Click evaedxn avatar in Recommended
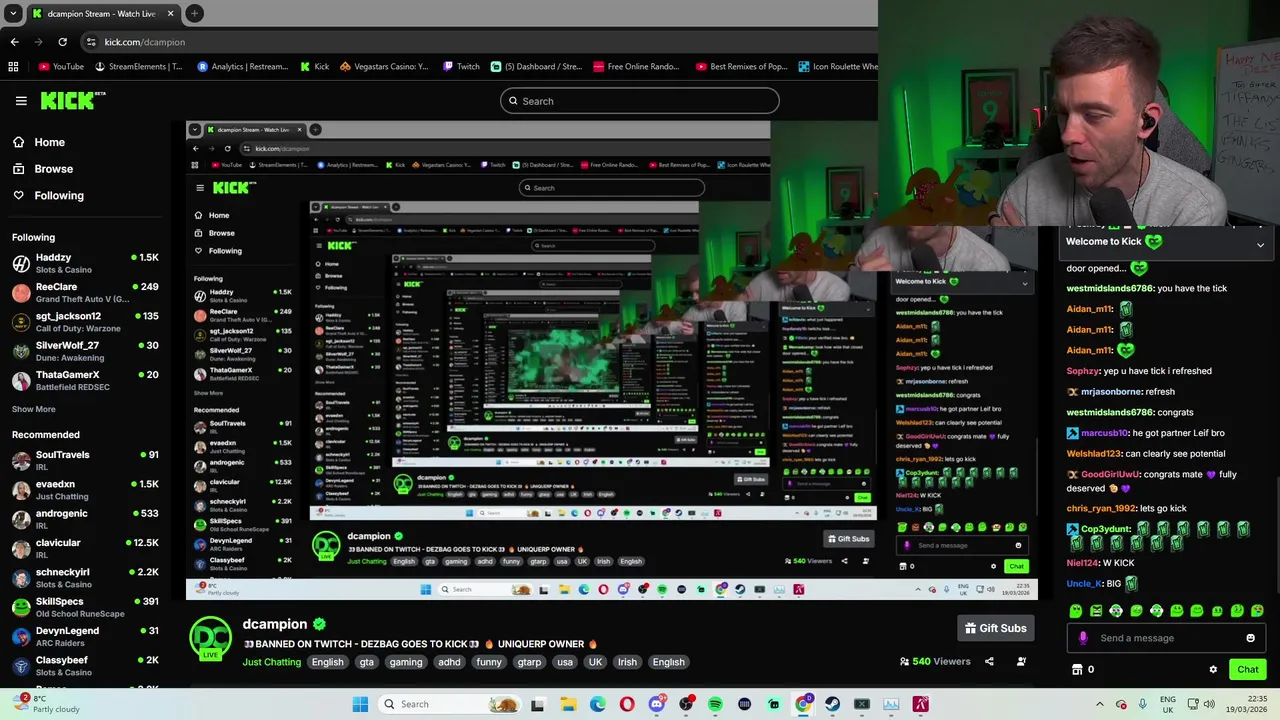Screen dimensions: 1280x720 tap(21, 490)
